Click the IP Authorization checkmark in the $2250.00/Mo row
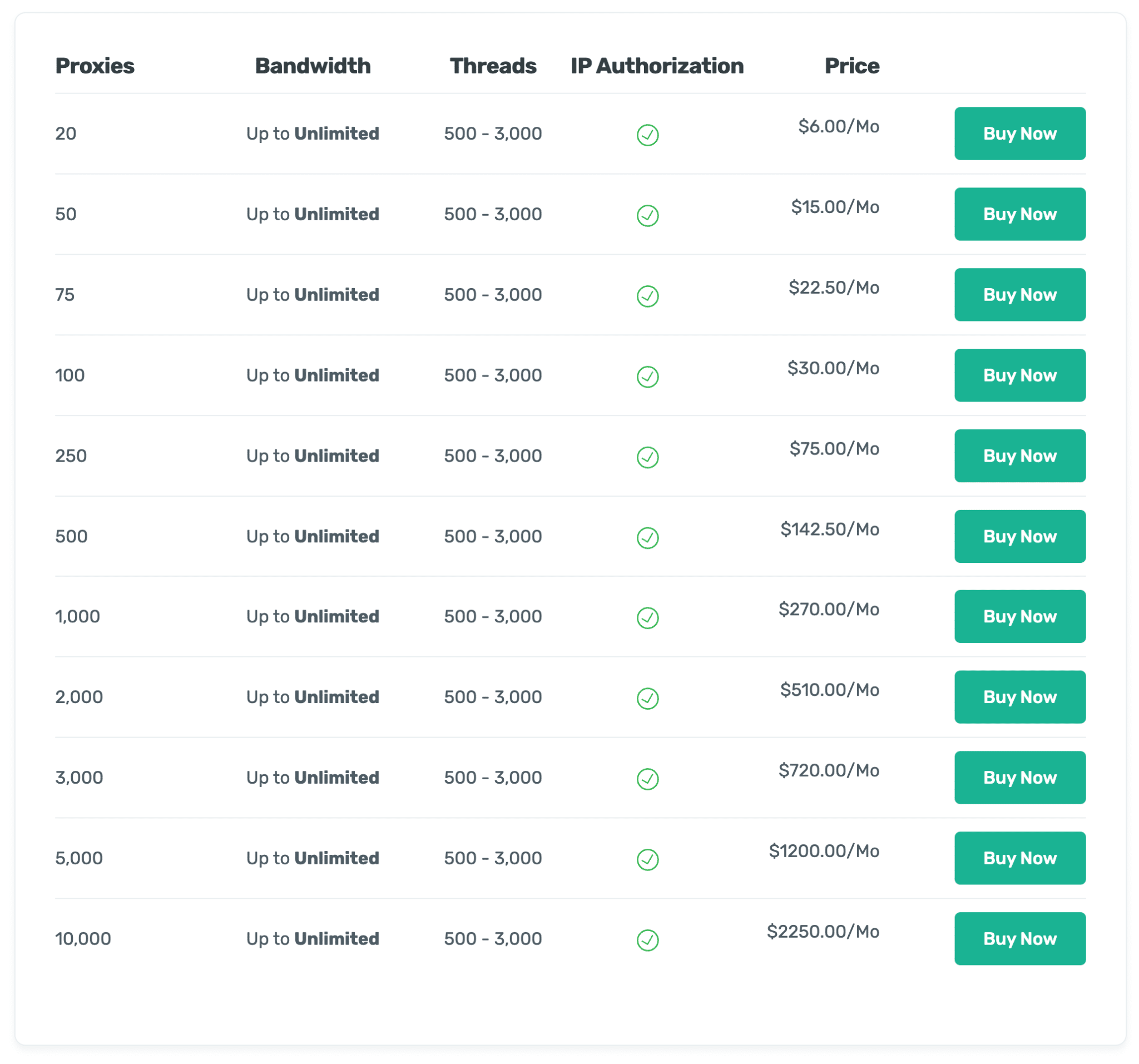The width and height of the screenshot is (1139, 1064). click(647, 941)
